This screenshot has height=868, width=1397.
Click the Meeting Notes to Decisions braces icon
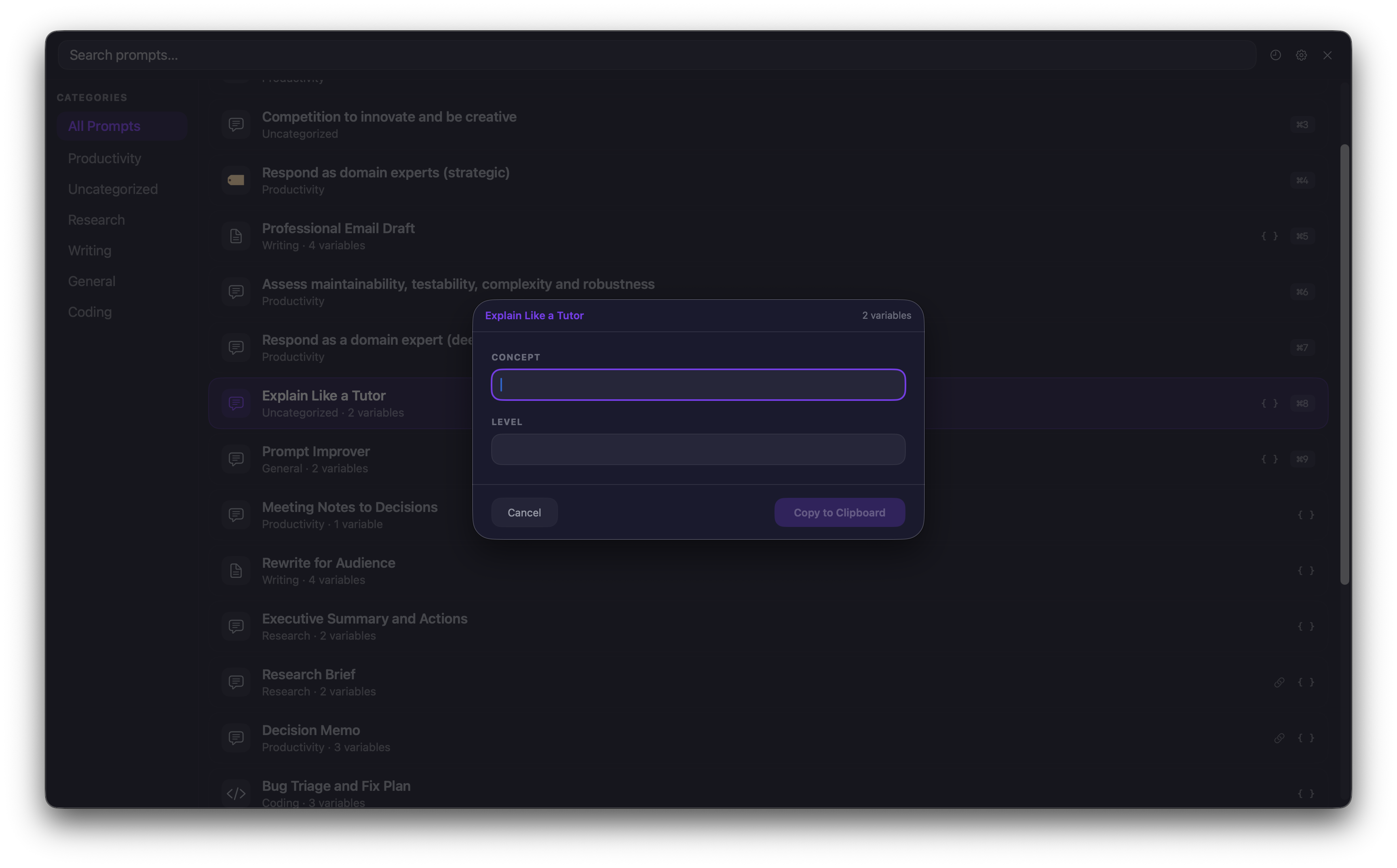(x=1306, y=515)
